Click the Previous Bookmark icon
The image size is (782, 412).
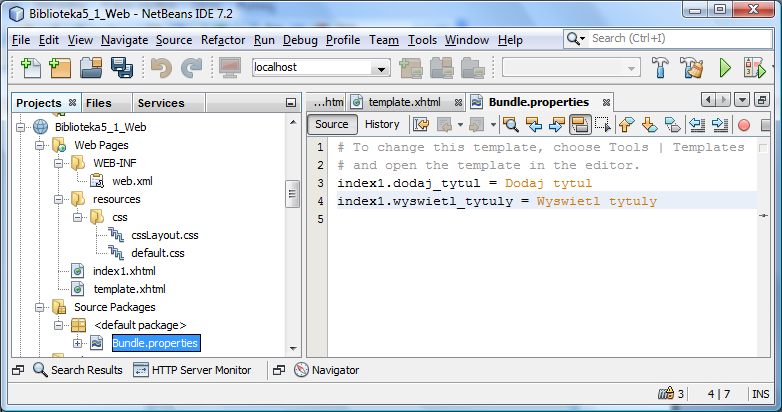tap(626, 124)
